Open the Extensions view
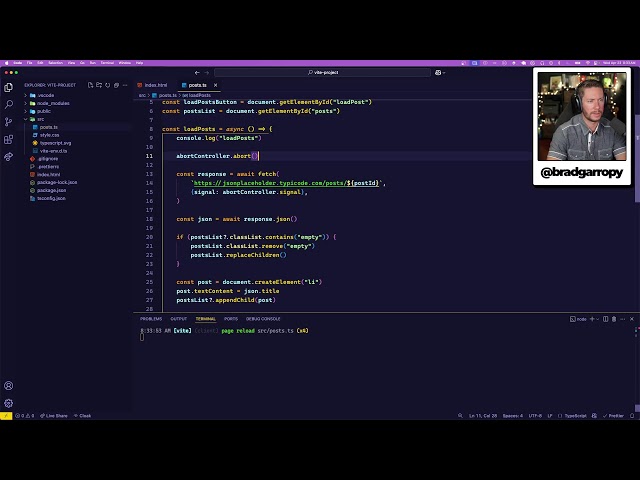The width and height of the screenshot is (640, 480). [8, 139]
